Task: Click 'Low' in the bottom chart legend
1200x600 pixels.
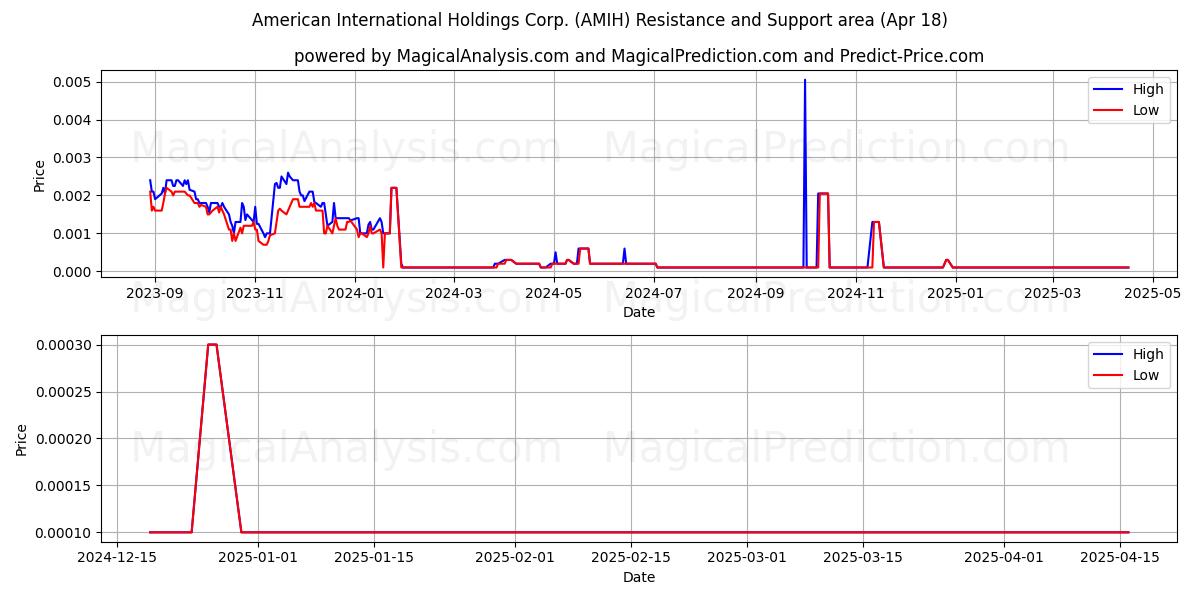Action: (x=1146, y=375)
